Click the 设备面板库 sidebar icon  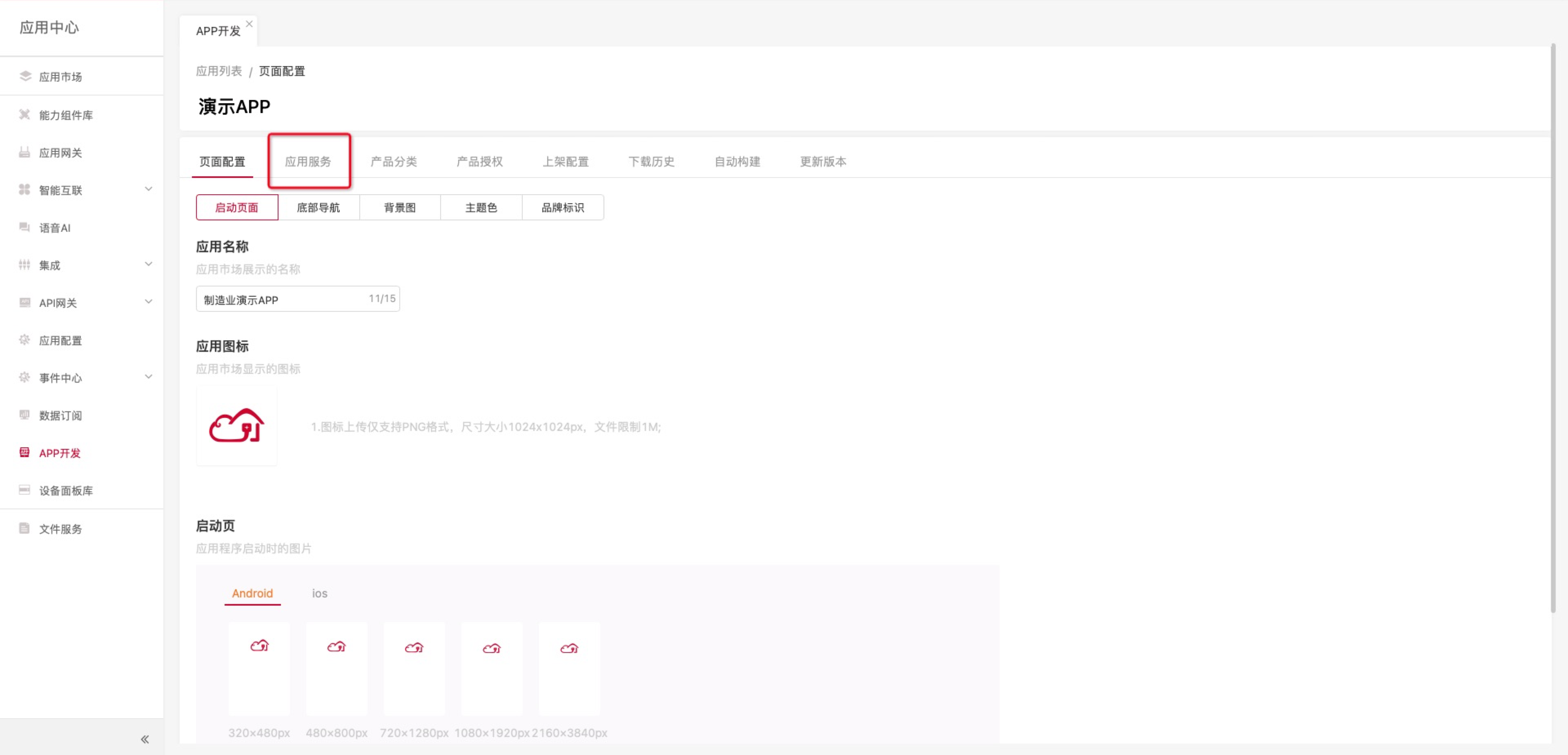(24, 490)
